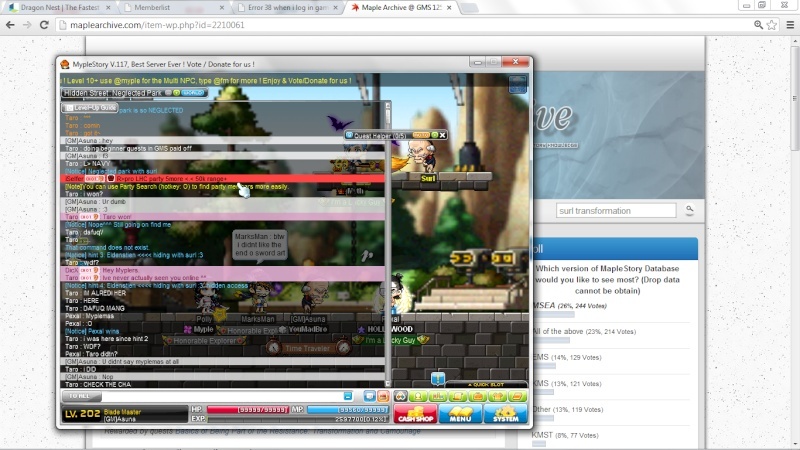800x450 pixels.
Task: Open the game Menu button
Action: tap(460, 414)
